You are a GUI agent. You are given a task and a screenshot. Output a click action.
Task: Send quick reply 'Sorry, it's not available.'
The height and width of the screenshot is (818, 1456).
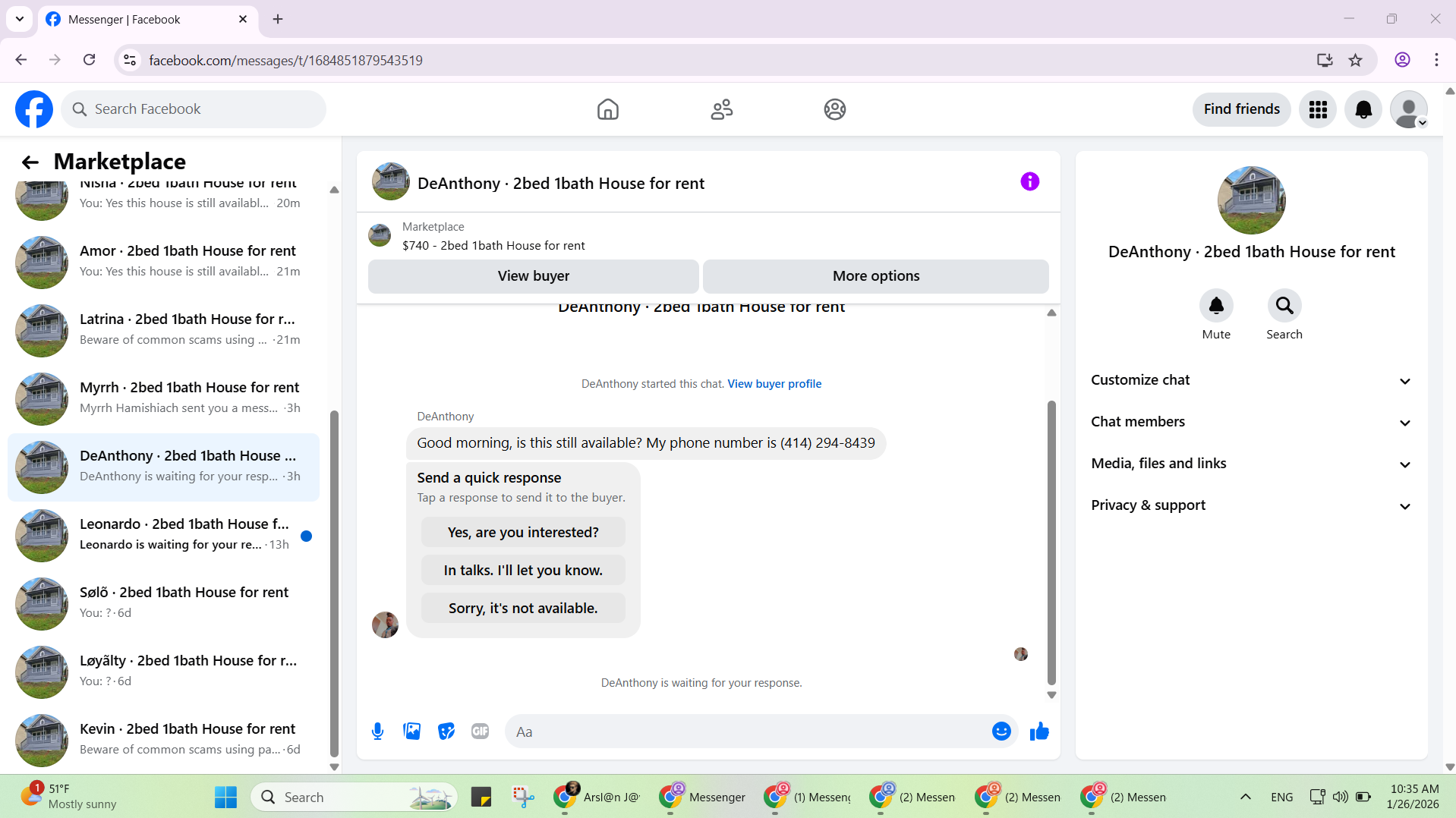tap(523, 609)
